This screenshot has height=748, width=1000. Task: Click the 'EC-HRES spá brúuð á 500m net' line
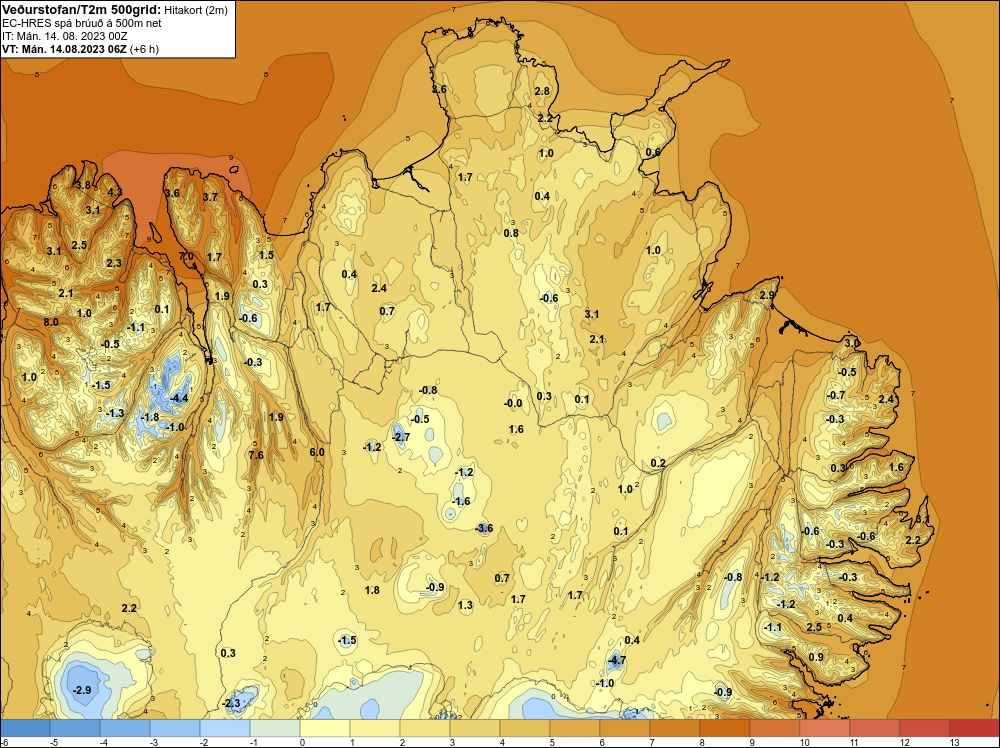point(82,24)
